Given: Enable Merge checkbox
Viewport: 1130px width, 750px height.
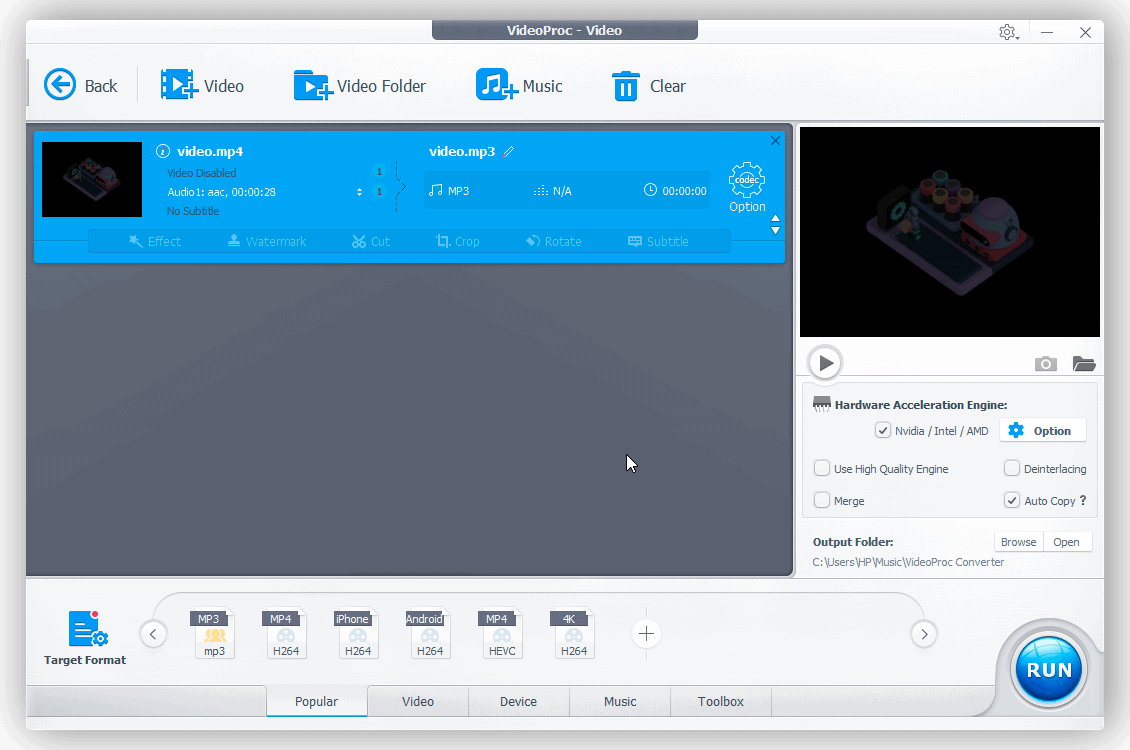Looking at the screenshot, I should tap(822, 500).
